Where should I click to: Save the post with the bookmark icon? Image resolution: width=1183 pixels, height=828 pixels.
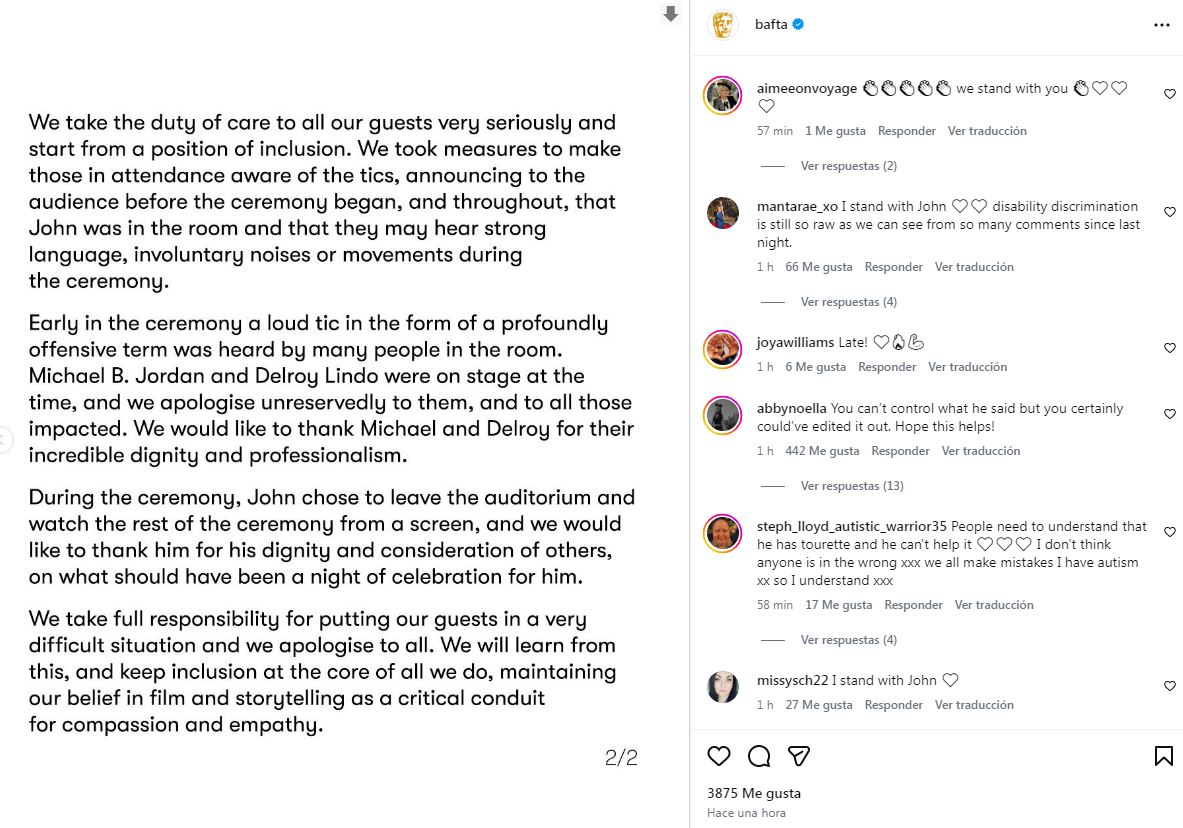pos(1164,756)
